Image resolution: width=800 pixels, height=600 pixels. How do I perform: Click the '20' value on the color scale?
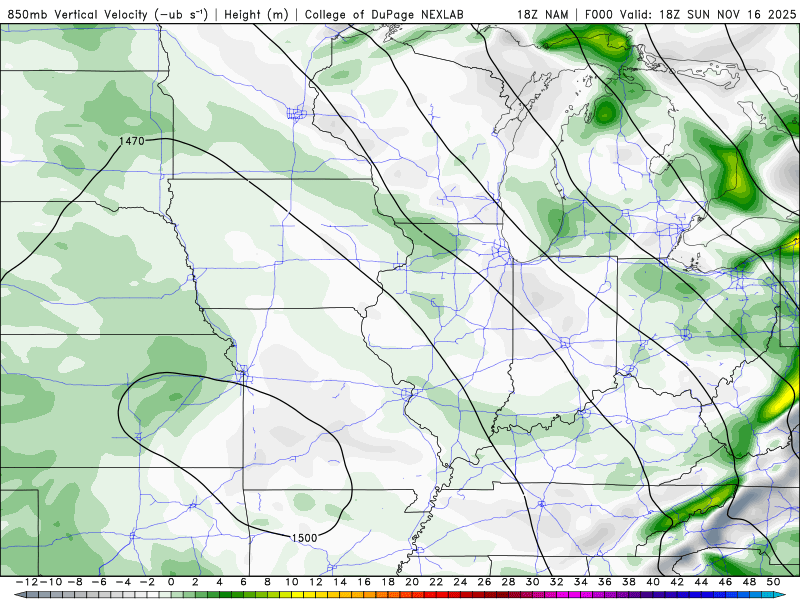(x=412, y=582)
